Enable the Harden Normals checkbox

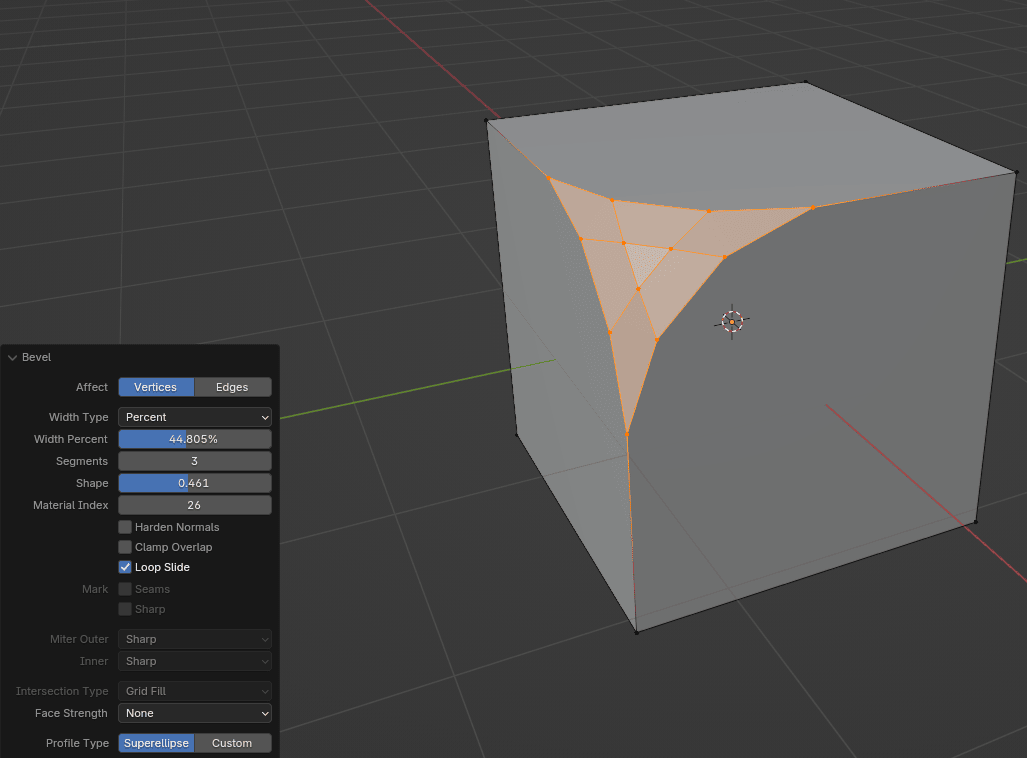tap(125, 527)
